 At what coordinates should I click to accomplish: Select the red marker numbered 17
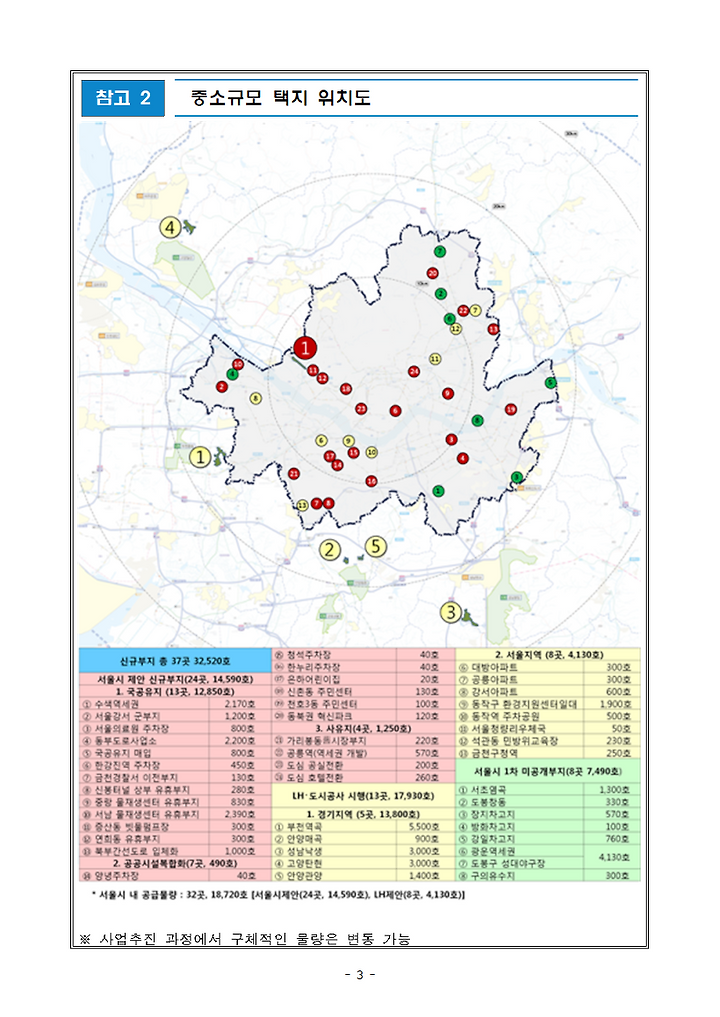pyautogui.click(x=330, y=457)
